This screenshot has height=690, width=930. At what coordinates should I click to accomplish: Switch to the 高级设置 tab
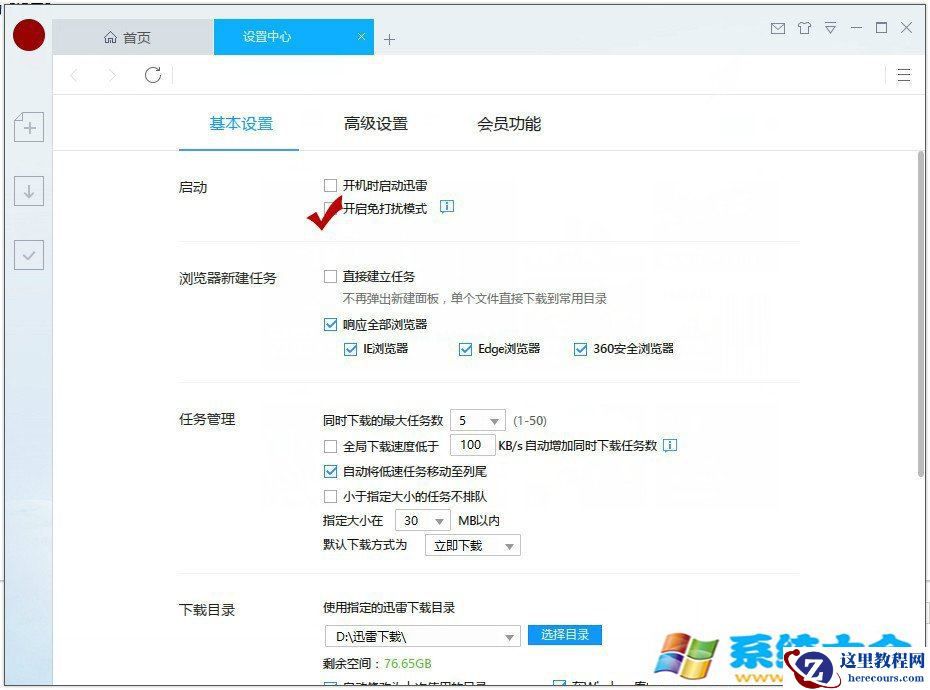[375, 123]
